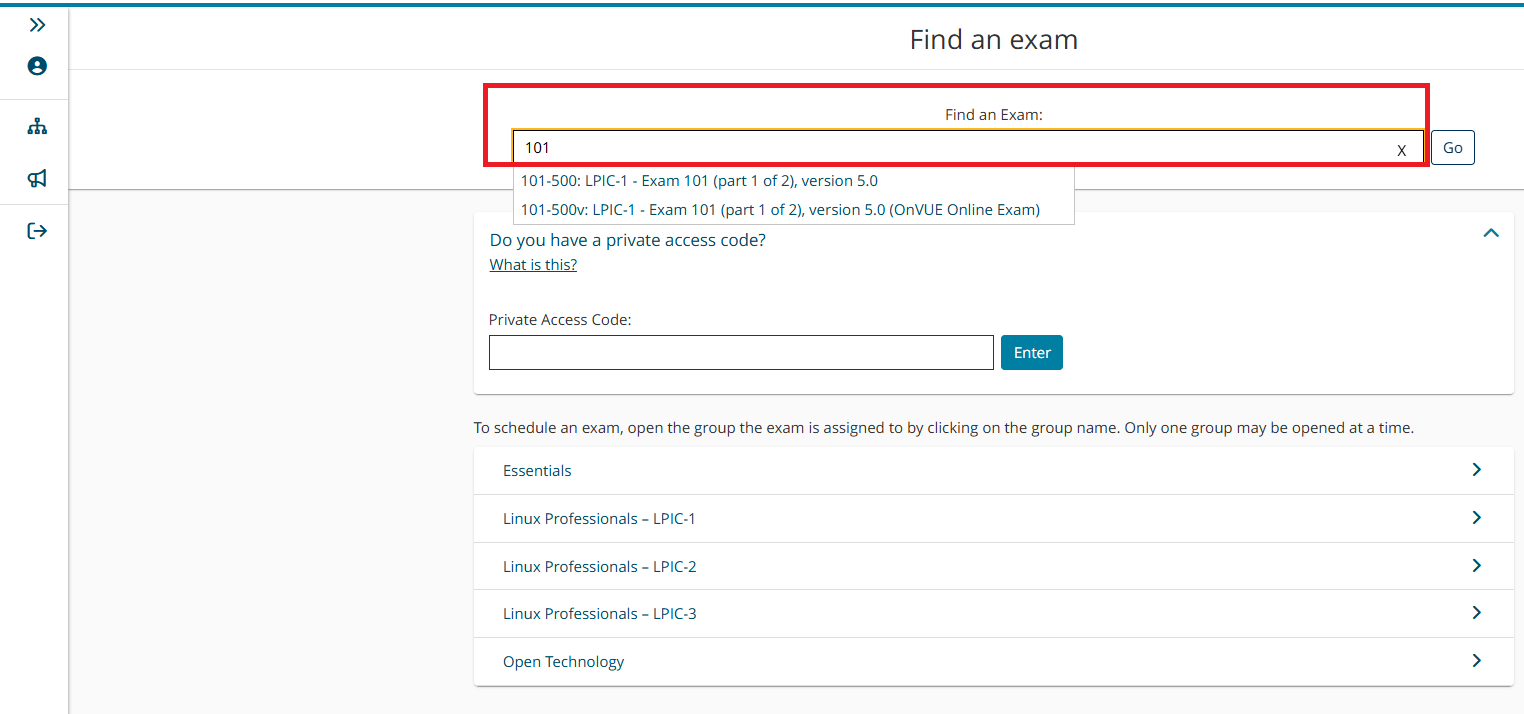Image resolution: width=1524 pixels, height=714 pixels.
Task: Choose the 101-500v OnVUE Online Exam suggestion
Action: point(780,210)
